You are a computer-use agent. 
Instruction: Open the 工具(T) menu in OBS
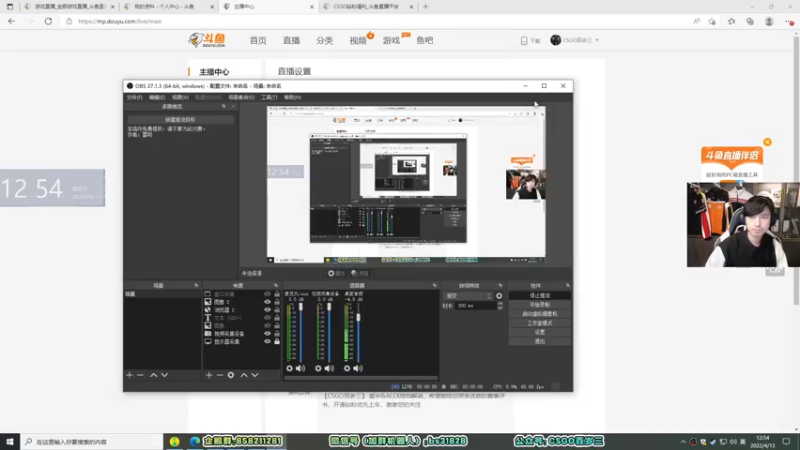click(269, 97)
